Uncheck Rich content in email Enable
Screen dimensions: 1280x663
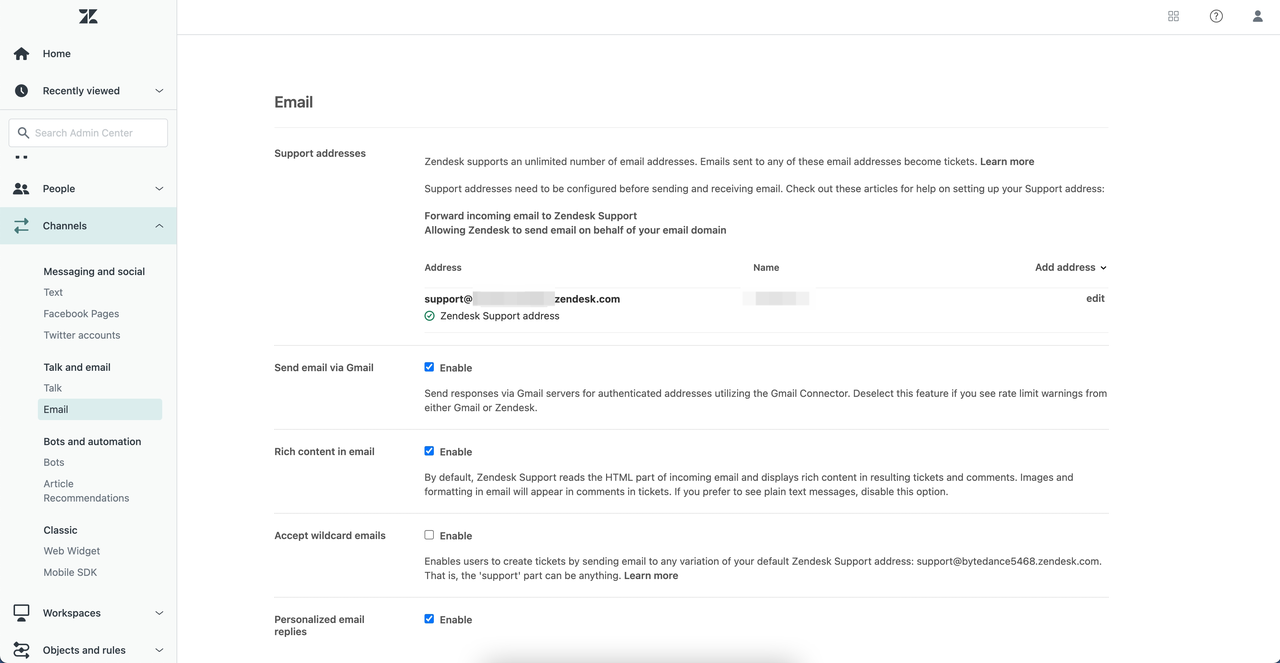tap(429, 451)
